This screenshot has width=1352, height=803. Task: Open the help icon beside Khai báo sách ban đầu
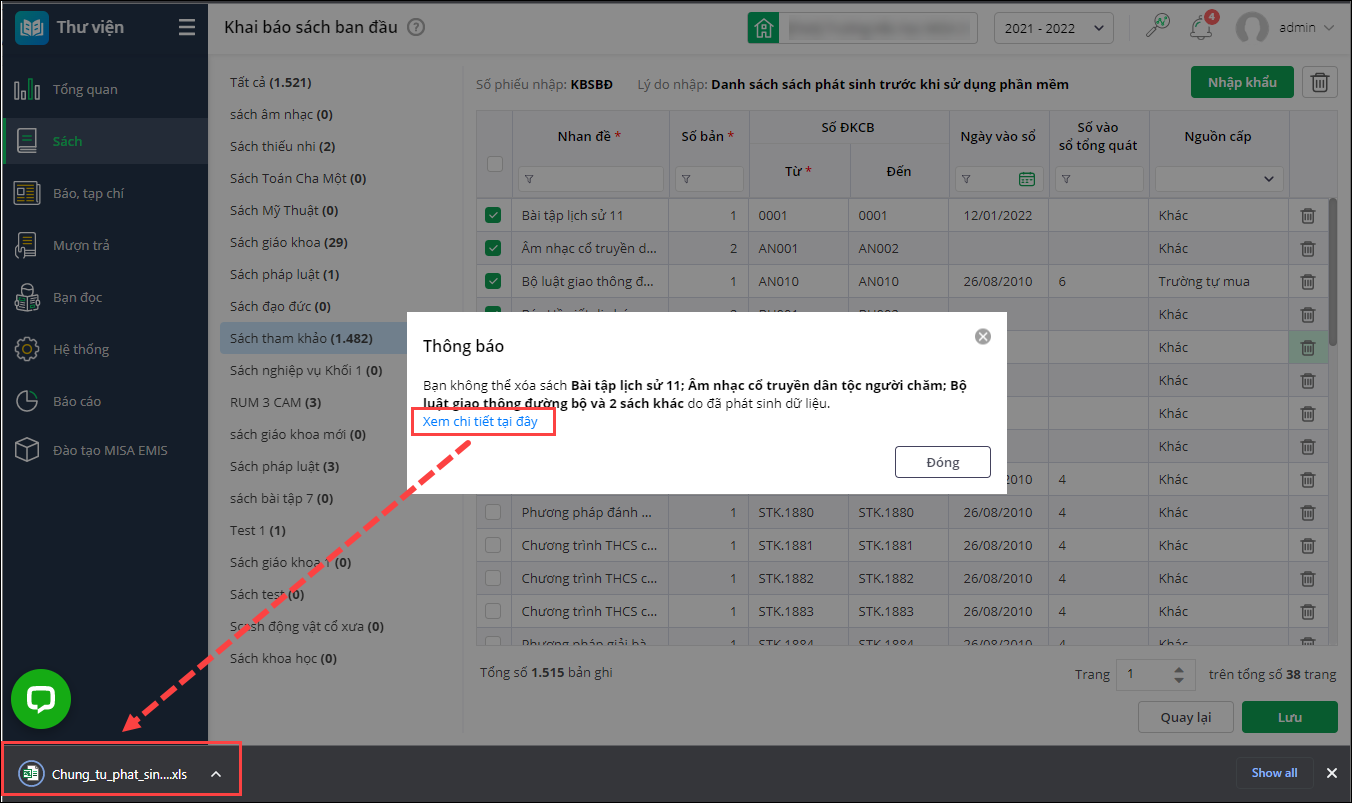pos(416,28)
